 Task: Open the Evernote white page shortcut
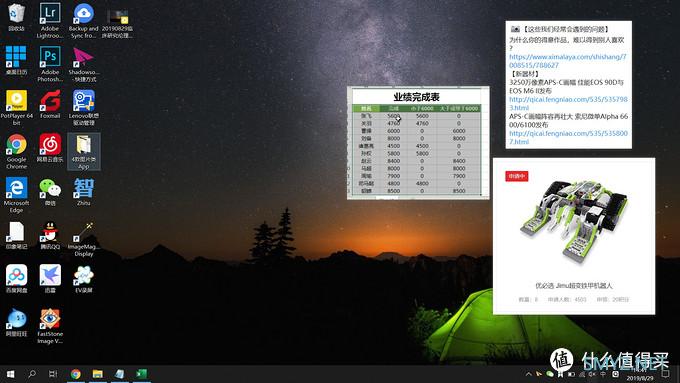16,235
